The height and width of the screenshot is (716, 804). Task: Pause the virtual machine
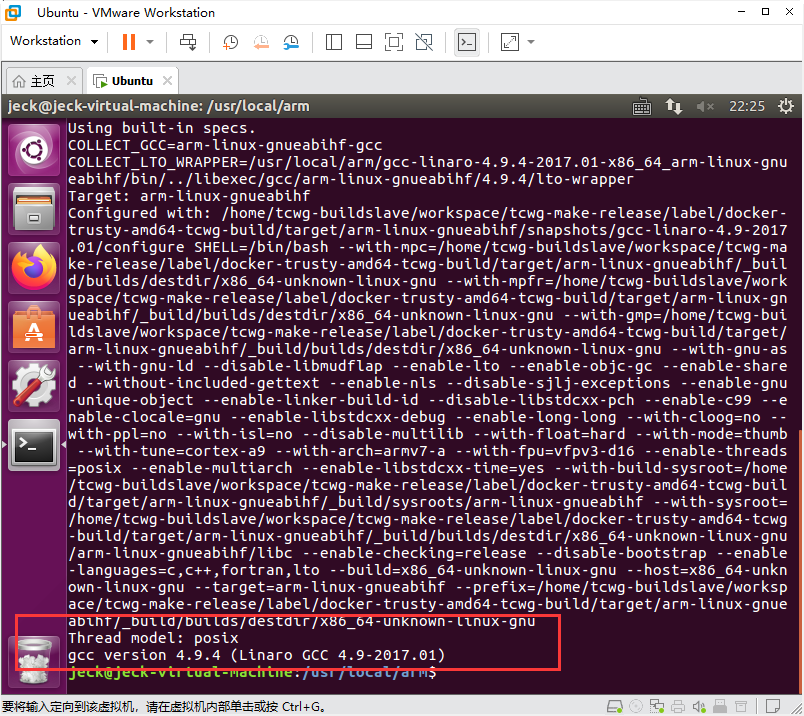(x=129, y=42)
